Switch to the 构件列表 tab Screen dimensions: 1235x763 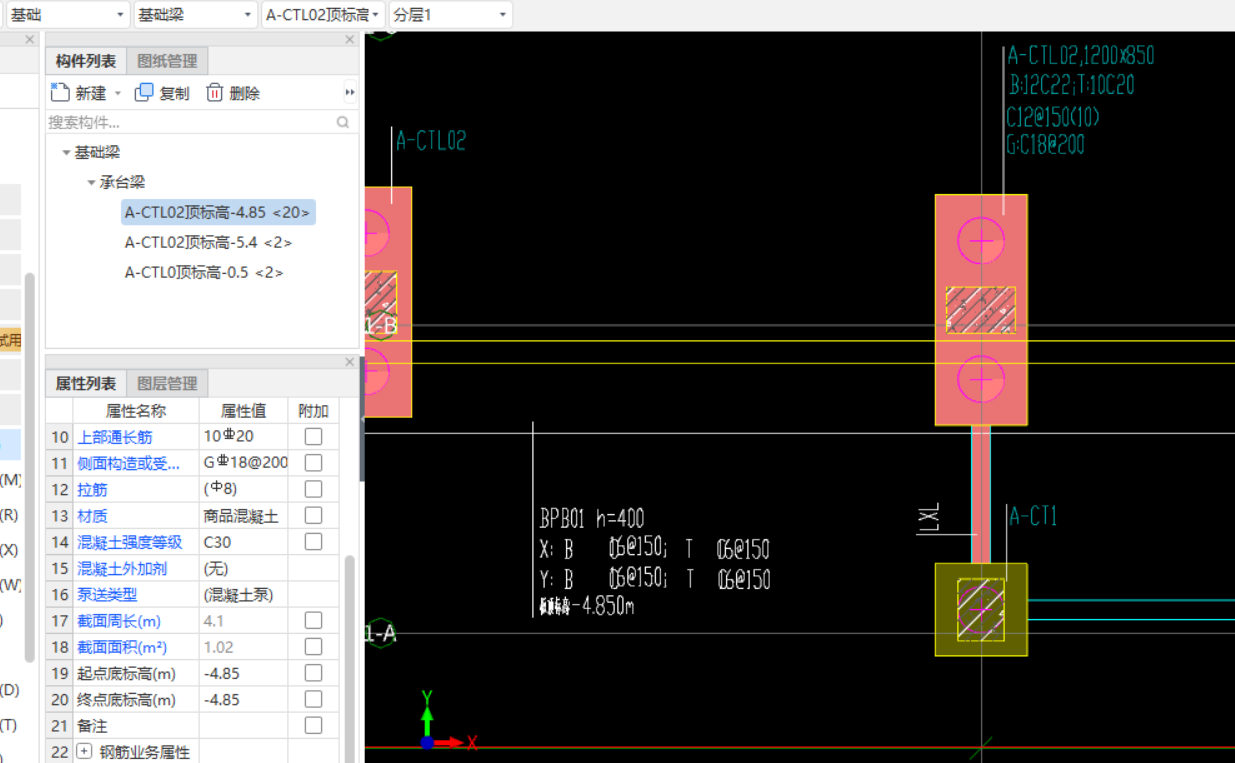86,61
